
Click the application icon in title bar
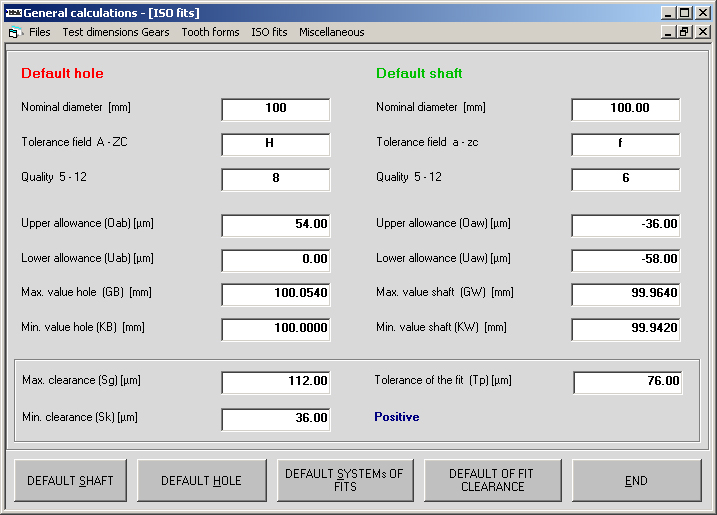(12, 13)
